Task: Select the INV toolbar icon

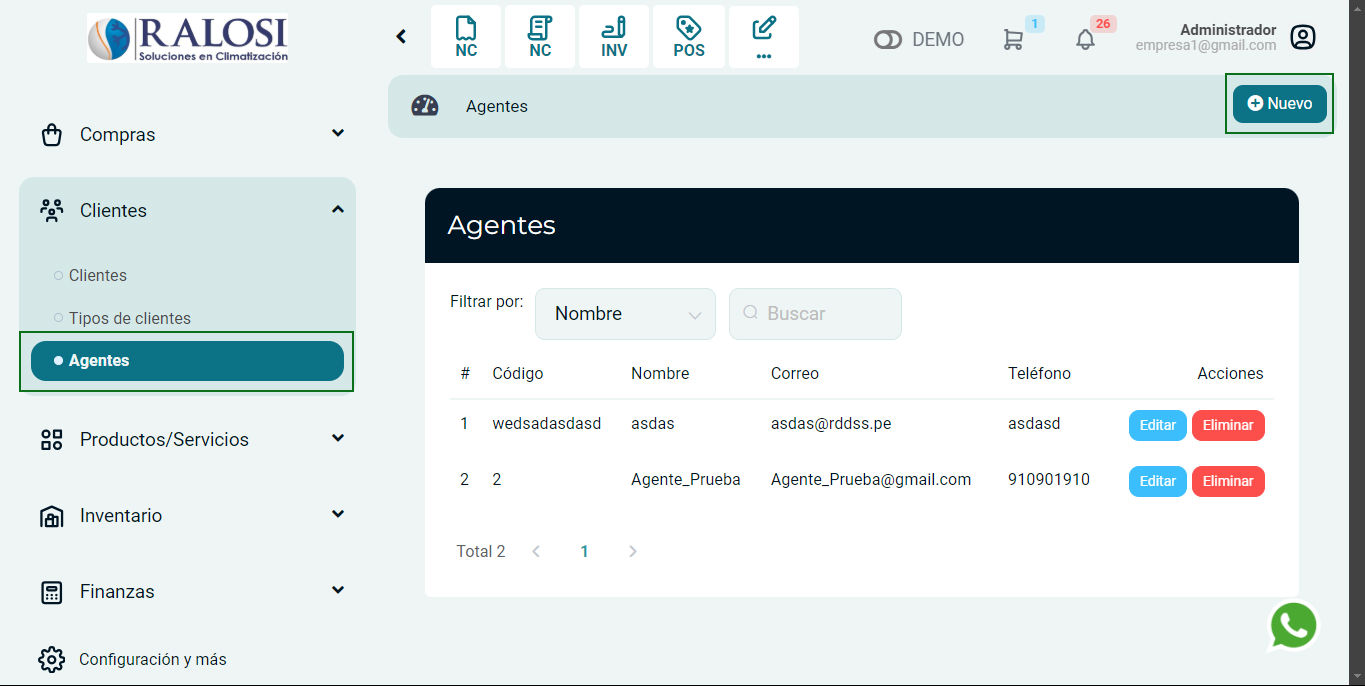Action: click(x=613, y=36)
